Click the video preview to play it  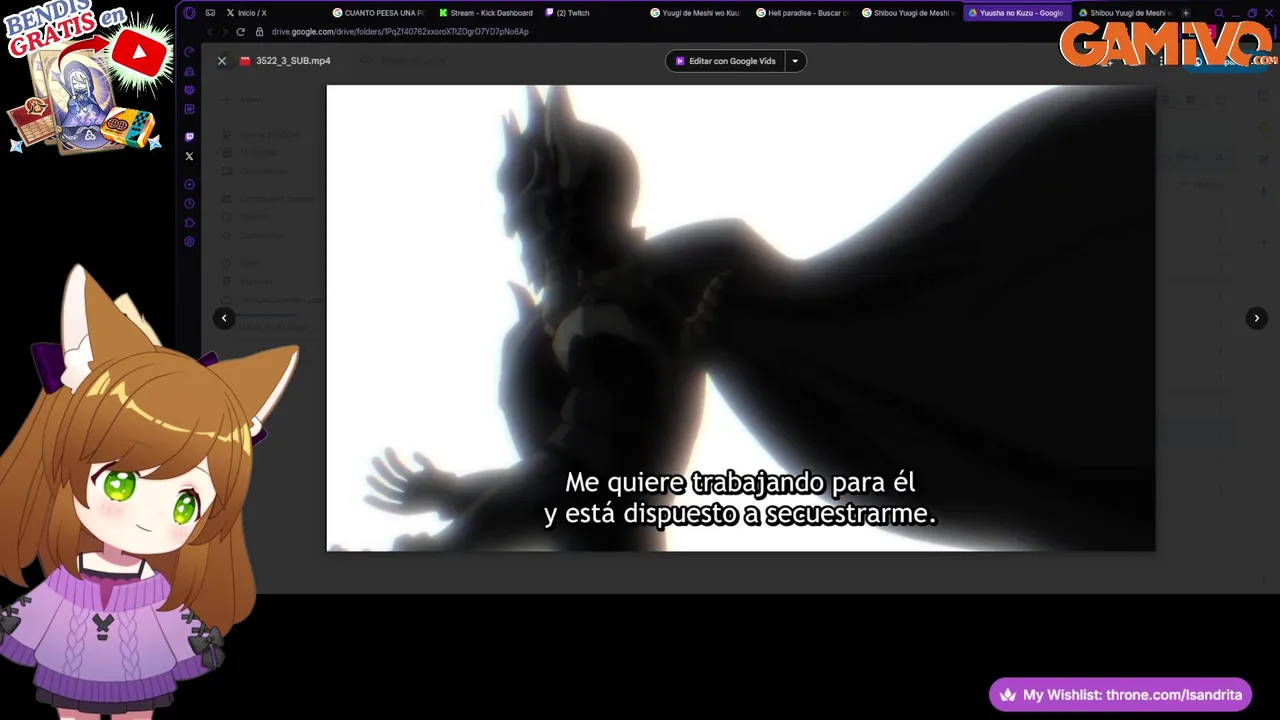click(741, 318)
